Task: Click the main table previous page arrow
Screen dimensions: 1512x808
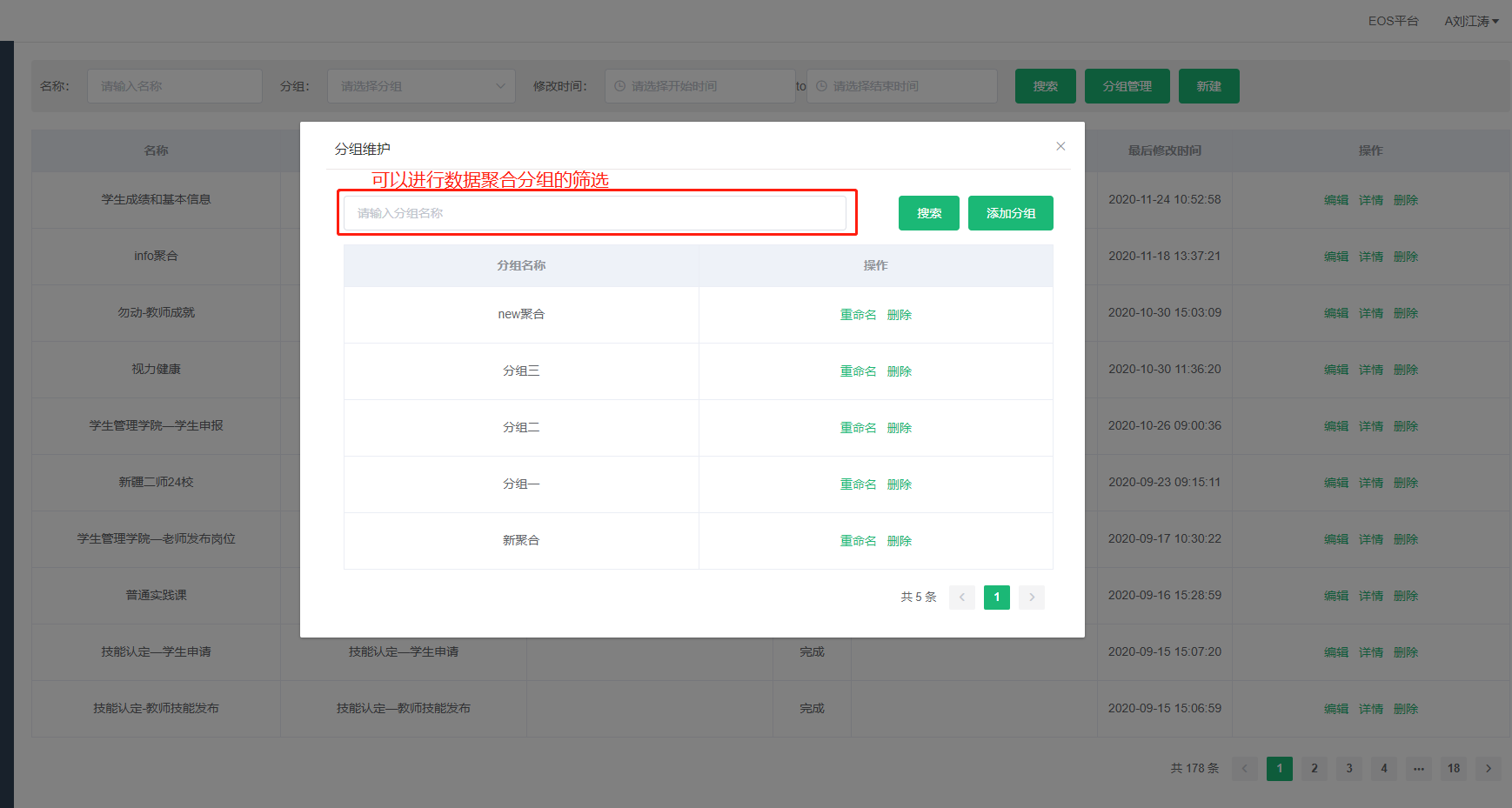Action: coord(1245,768)
